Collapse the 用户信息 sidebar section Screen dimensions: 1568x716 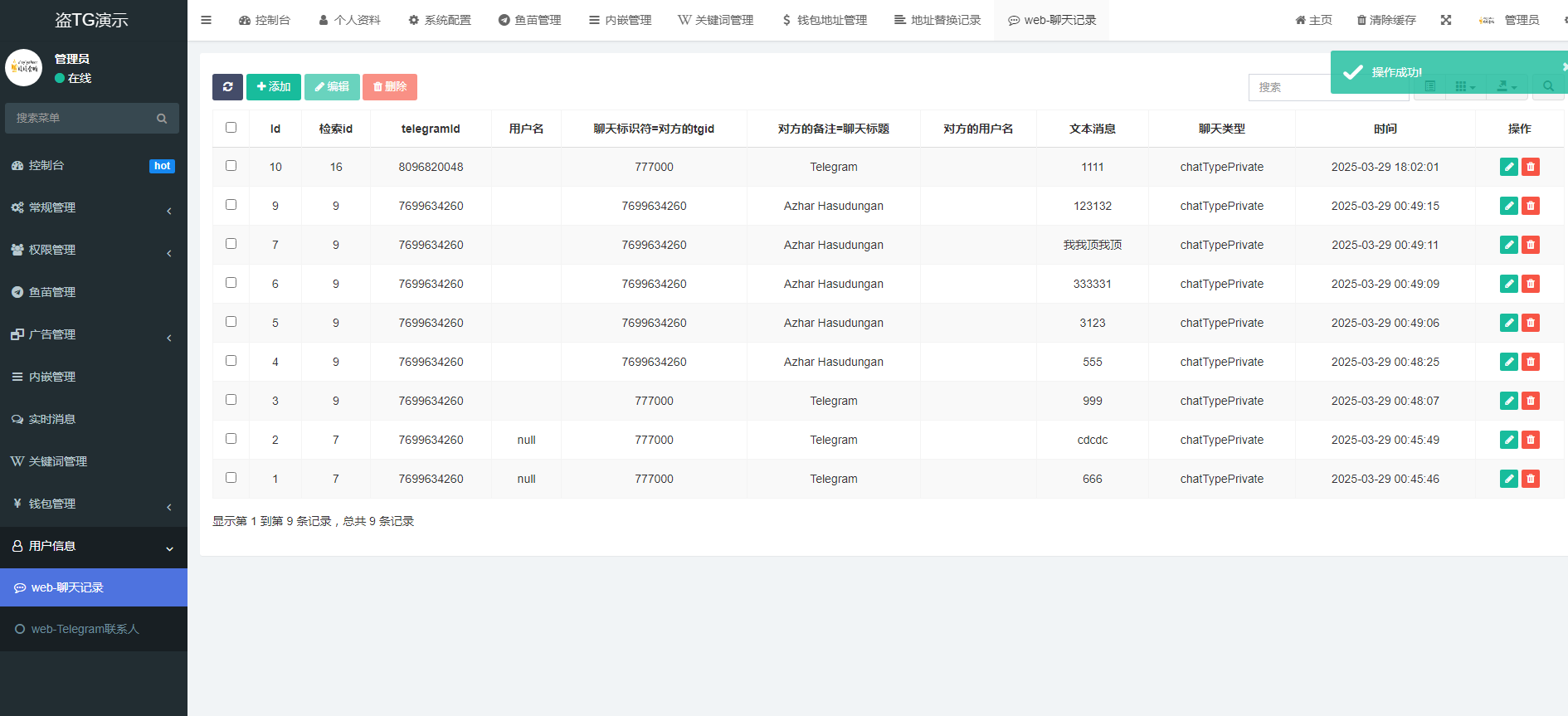pos(93,546)
